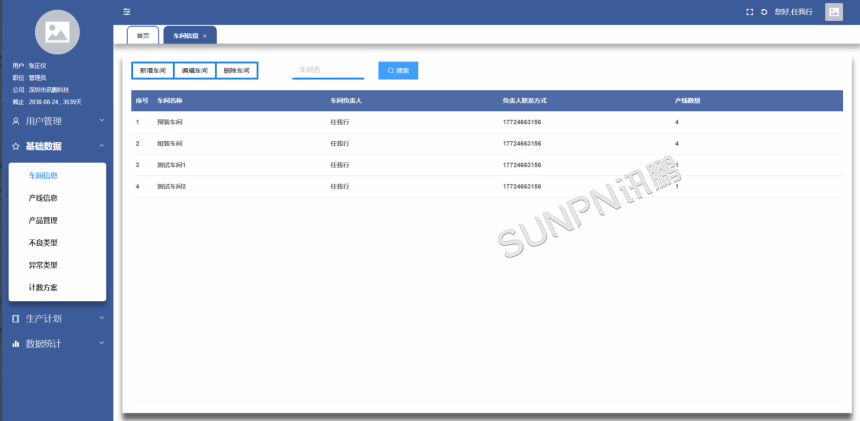
Task: Click 任我行 in the 预装车间 row
Action: (x=340, y=122)
